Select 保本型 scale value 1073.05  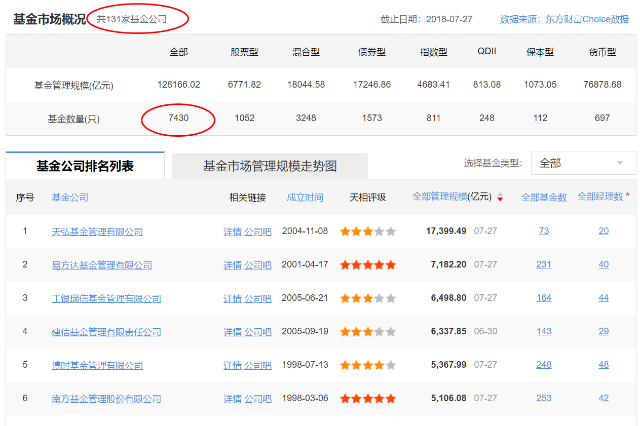(540, 84)
